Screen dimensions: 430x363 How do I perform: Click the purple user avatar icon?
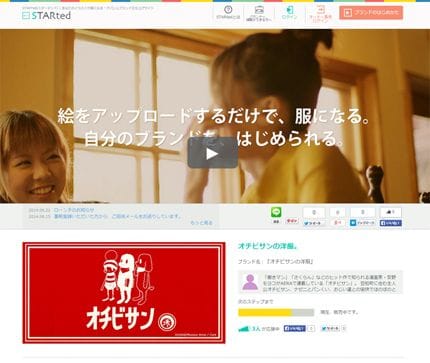(x=250, y=282)
